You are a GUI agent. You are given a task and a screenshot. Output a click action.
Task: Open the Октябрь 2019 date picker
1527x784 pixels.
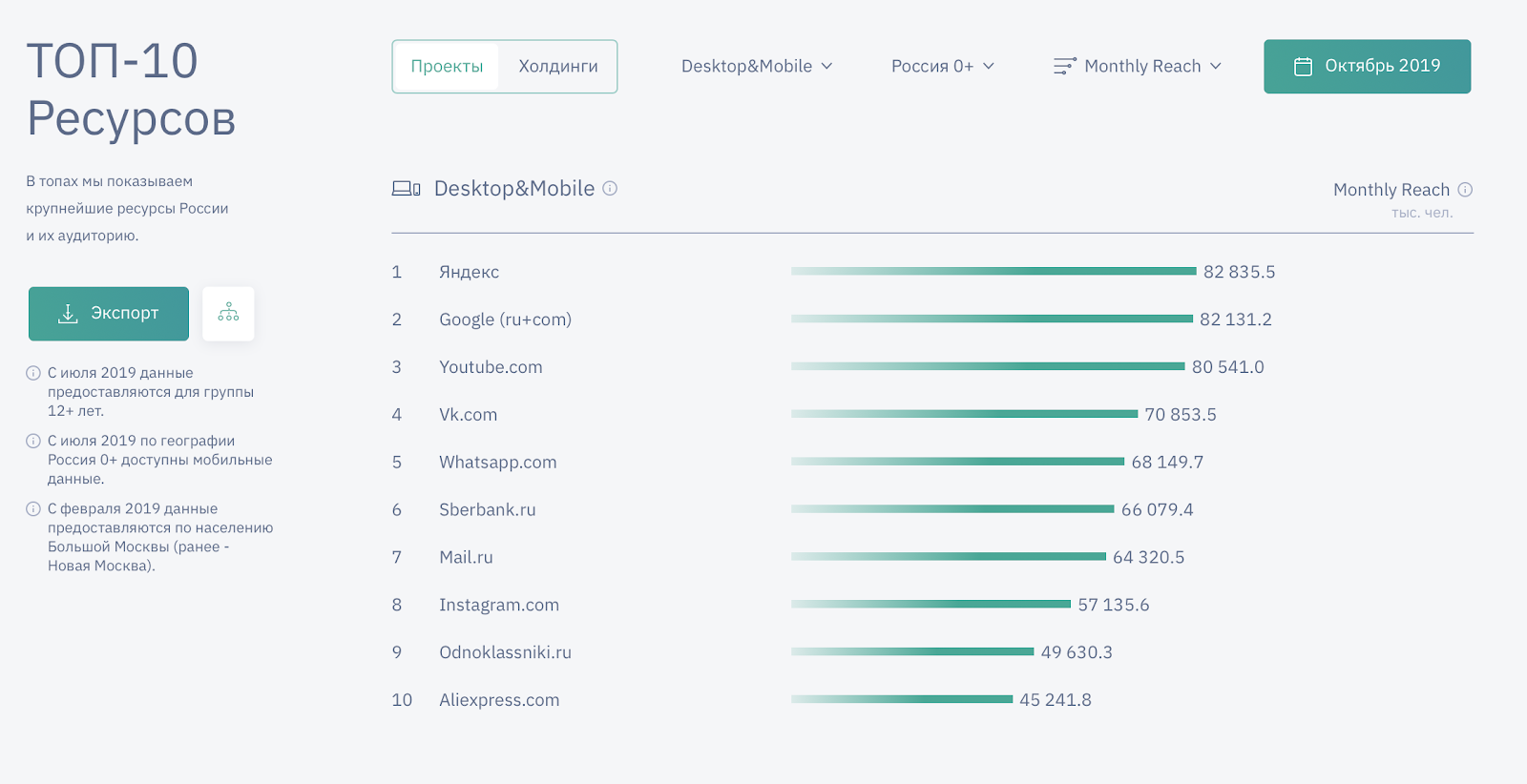[x=1367, y=67]
